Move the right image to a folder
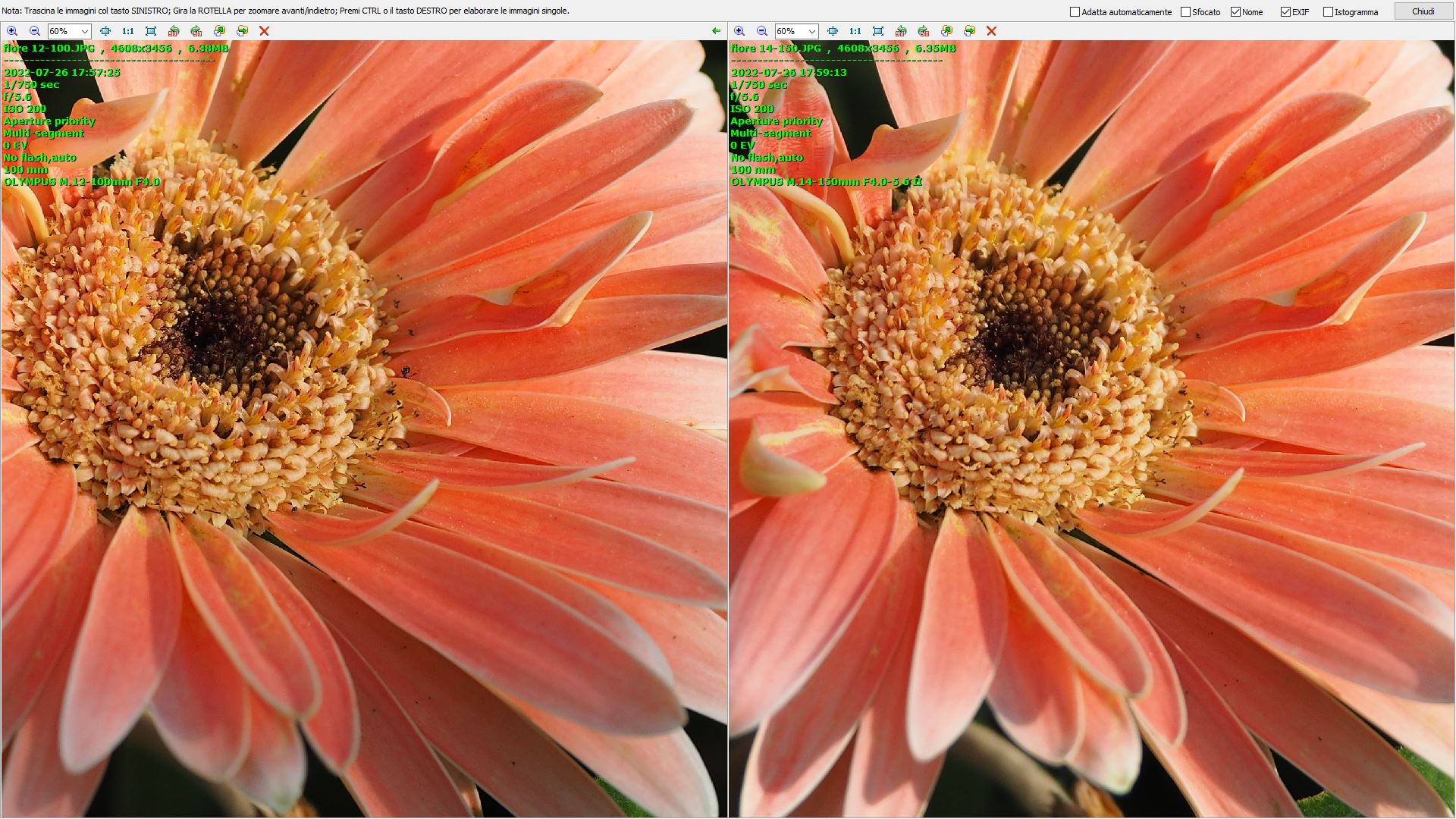The image size is (1456, 819). click(969, 31)
